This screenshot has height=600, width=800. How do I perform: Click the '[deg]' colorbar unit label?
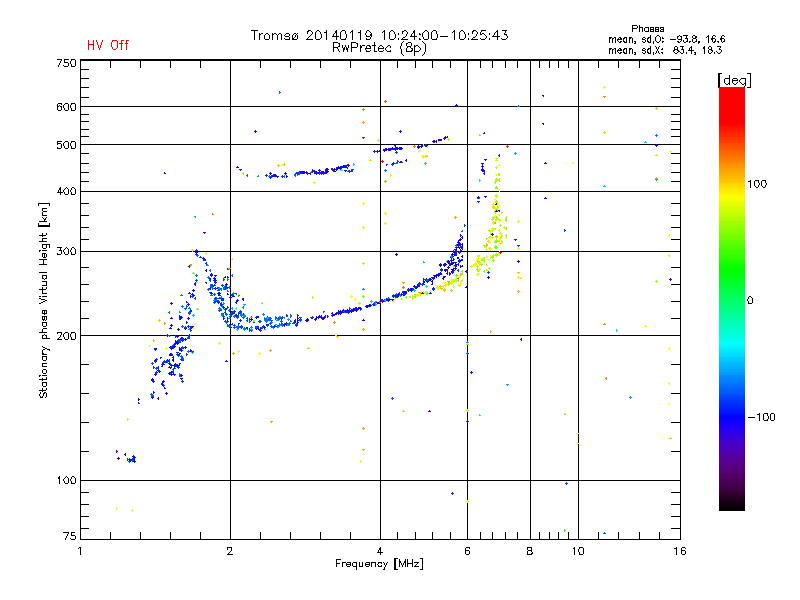coord(734,81)
